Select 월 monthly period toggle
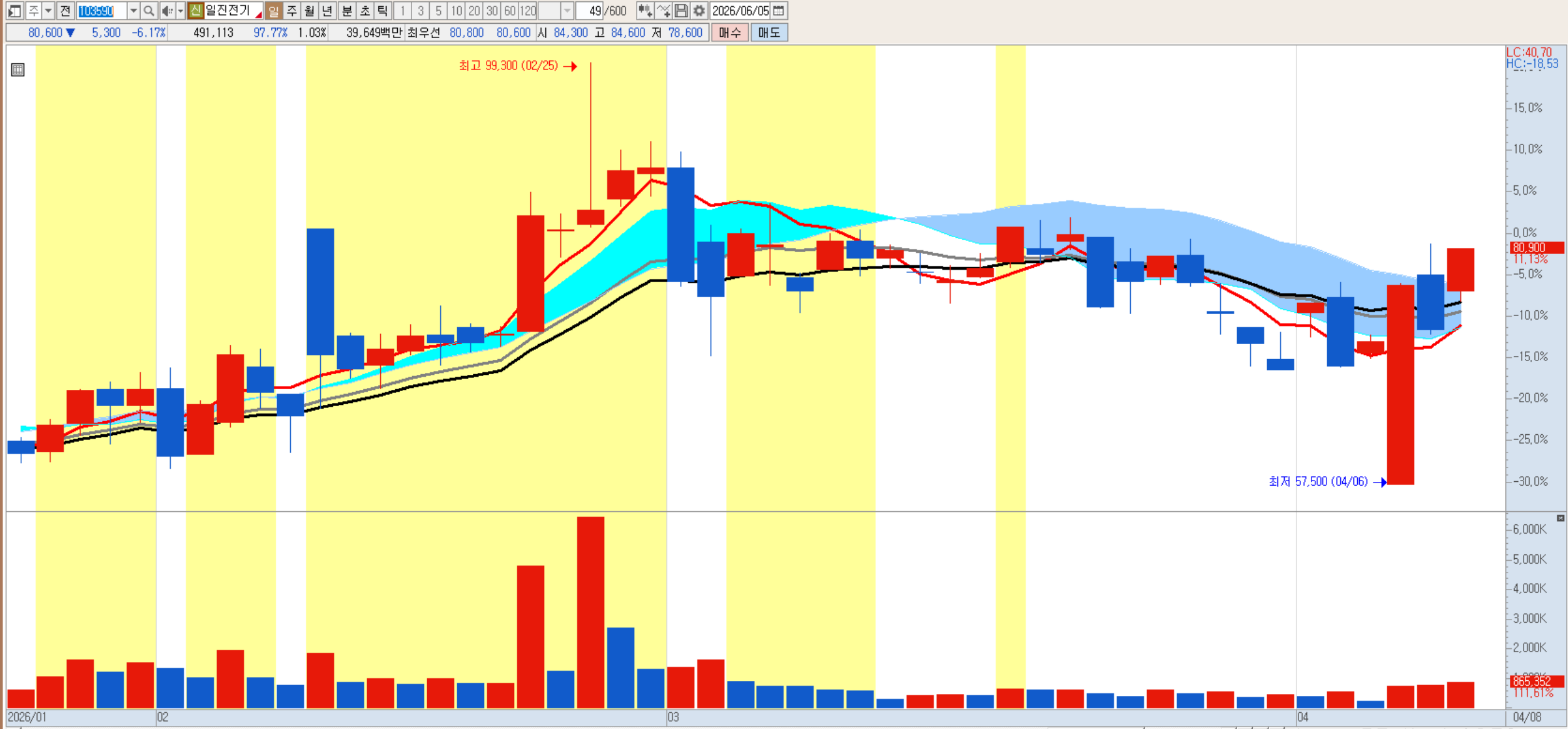 pos(310,11)
